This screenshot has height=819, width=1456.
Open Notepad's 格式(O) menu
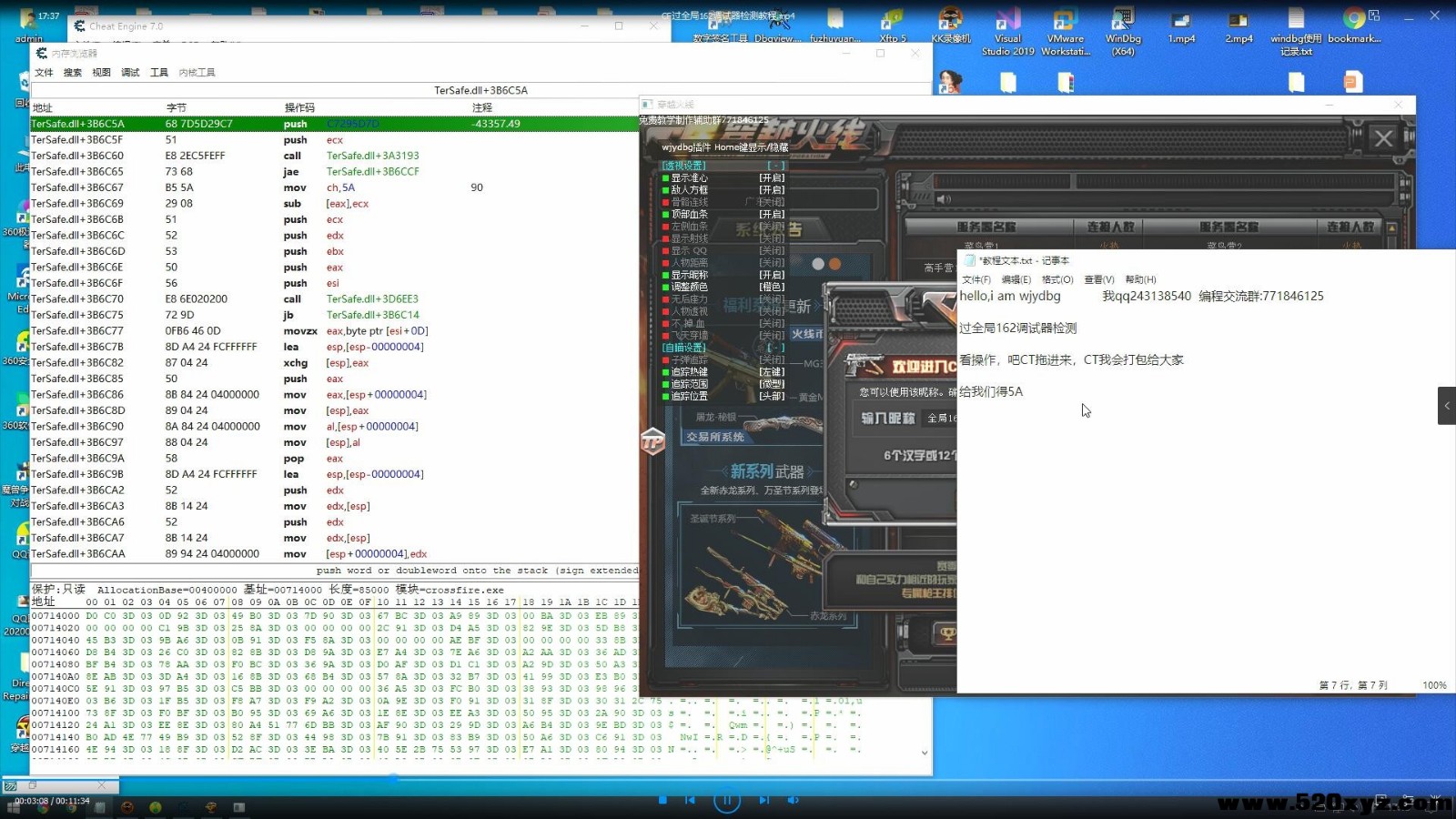(x=1057, y=280)
